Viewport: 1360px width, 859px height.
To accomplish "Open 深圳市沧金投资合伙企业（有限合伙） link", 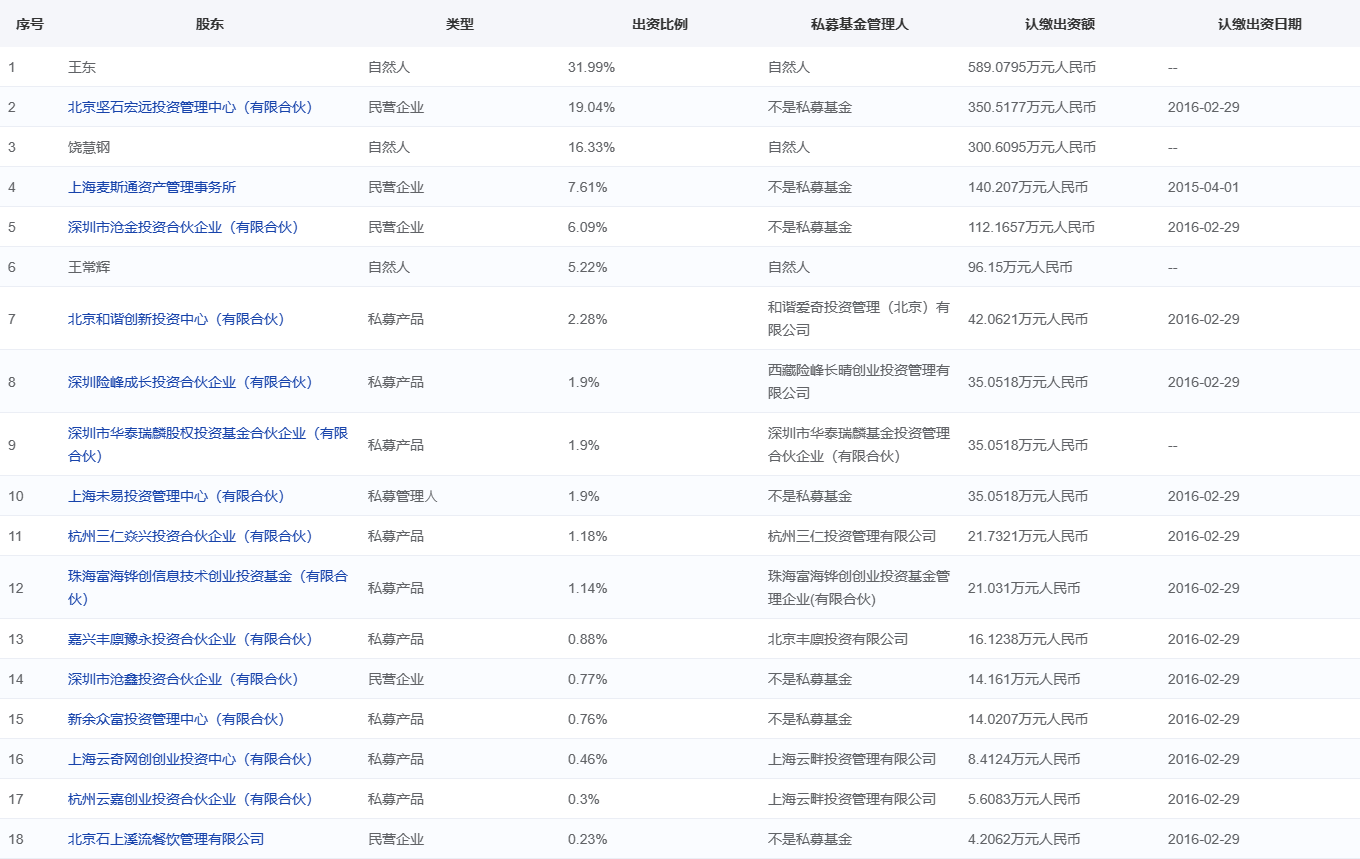I will point(183,227).
